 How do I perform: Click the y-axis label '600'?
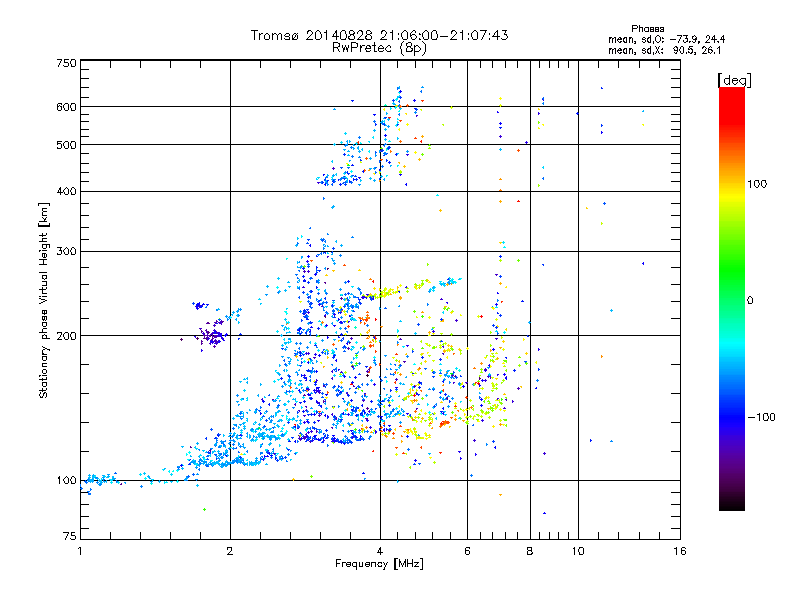click(66, 107)
